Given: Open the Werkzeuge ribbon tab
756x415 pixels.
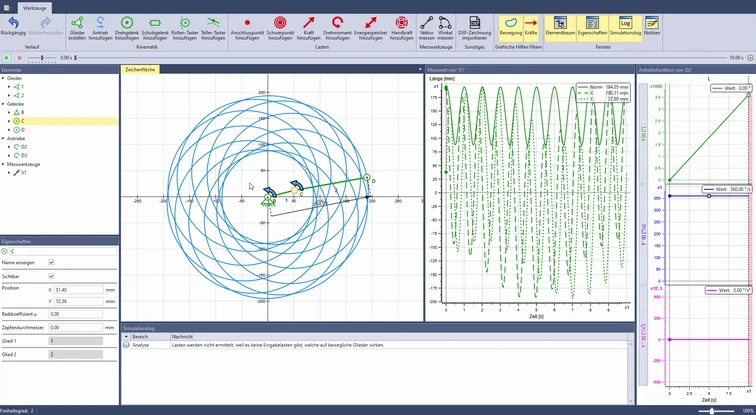Looking at the screenshot, I should [35, 8].
